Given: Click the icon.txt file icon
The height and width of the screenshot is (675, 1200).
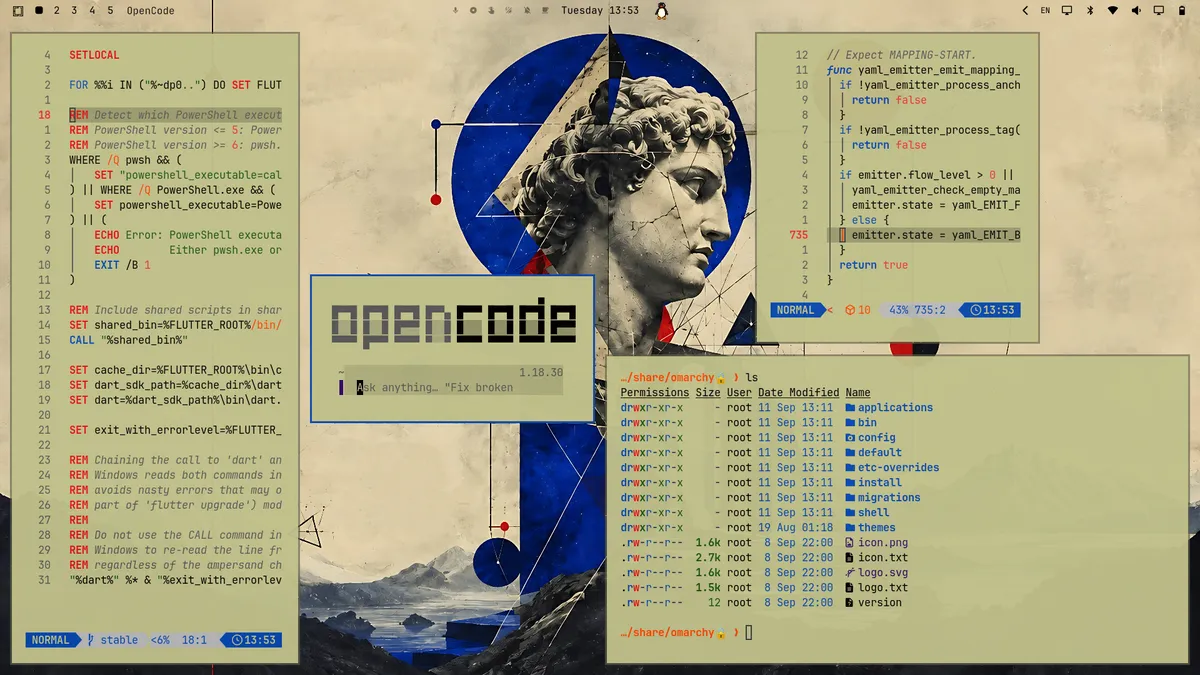Looking at the screenshot, I should pyautogui.click(x=850, y=557).
